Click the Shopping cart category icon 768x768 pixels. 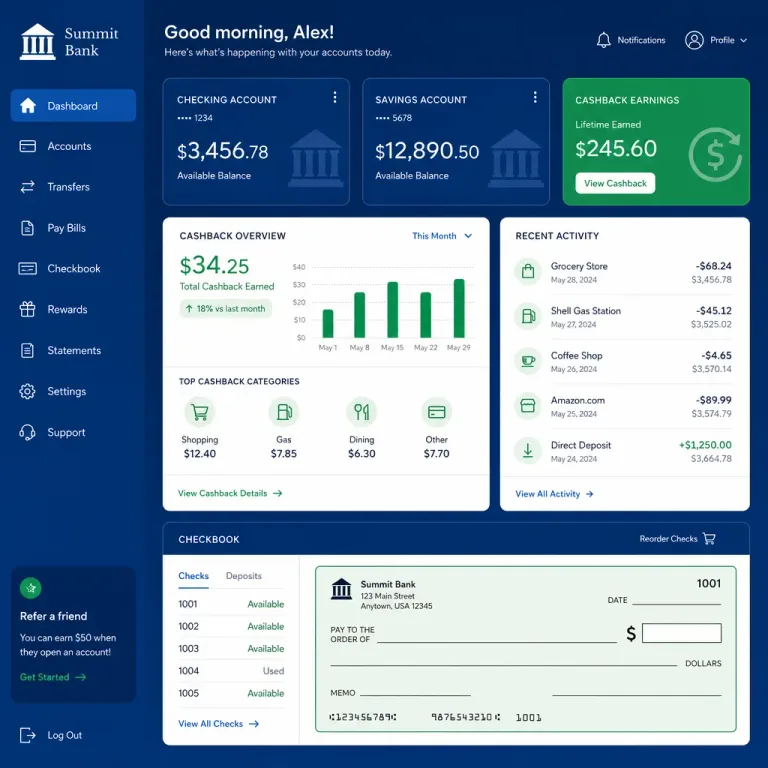click(x=199, y=412)
